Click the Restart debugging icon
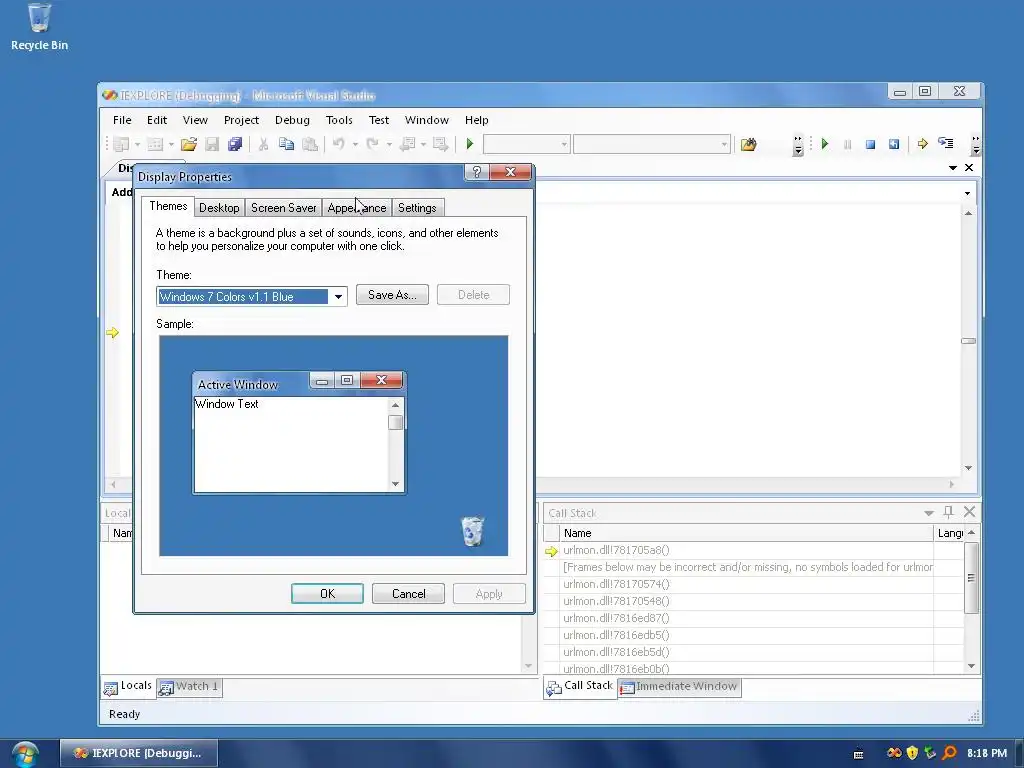Viewport: 1024px width, 768px height. [894, 144]
